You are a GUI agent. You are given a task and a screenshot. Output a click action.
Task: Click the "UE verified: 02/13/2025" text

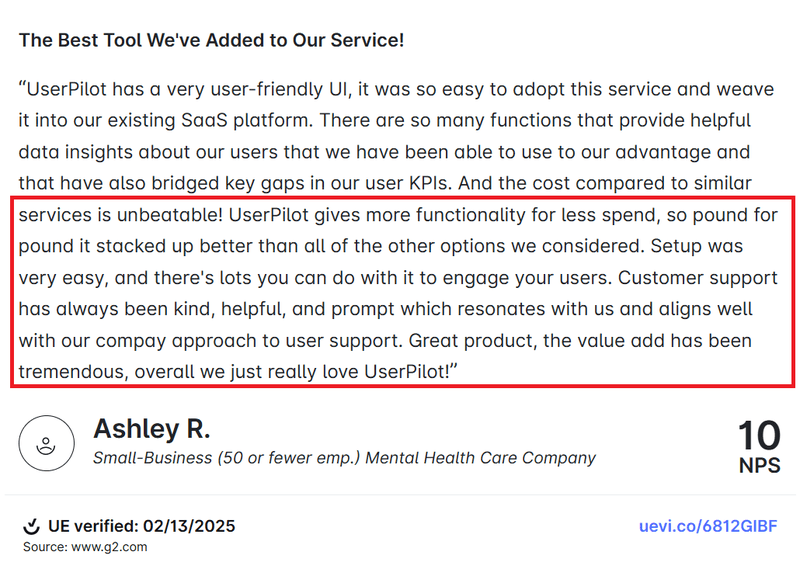pos(141,526)
